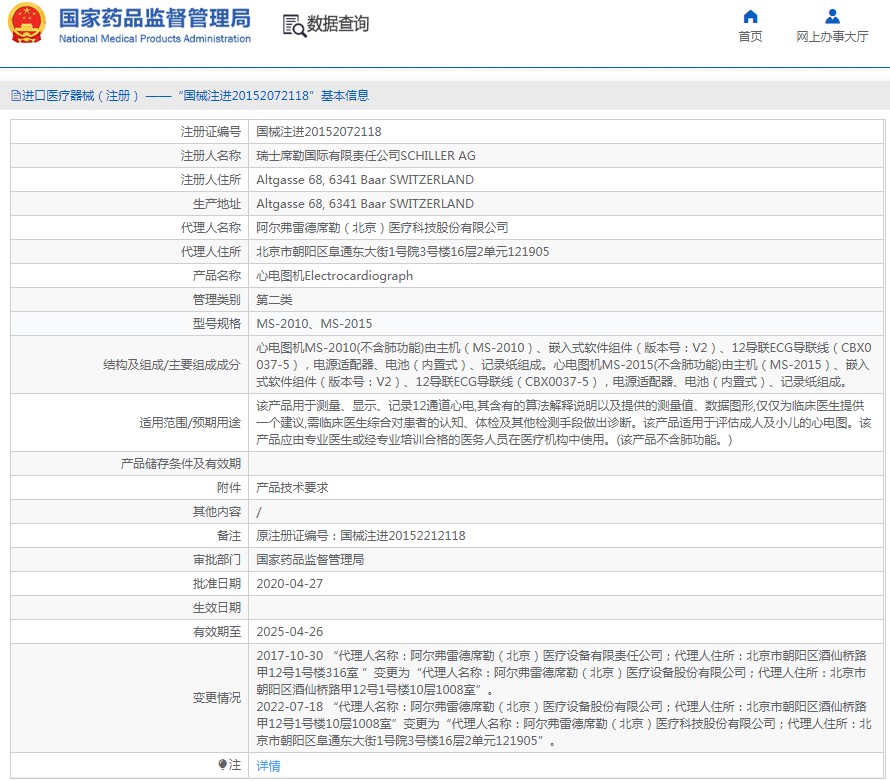Click the 产品储存条件及有效期 row label
Screen dimensions: 890x781
tap(180, 464)
